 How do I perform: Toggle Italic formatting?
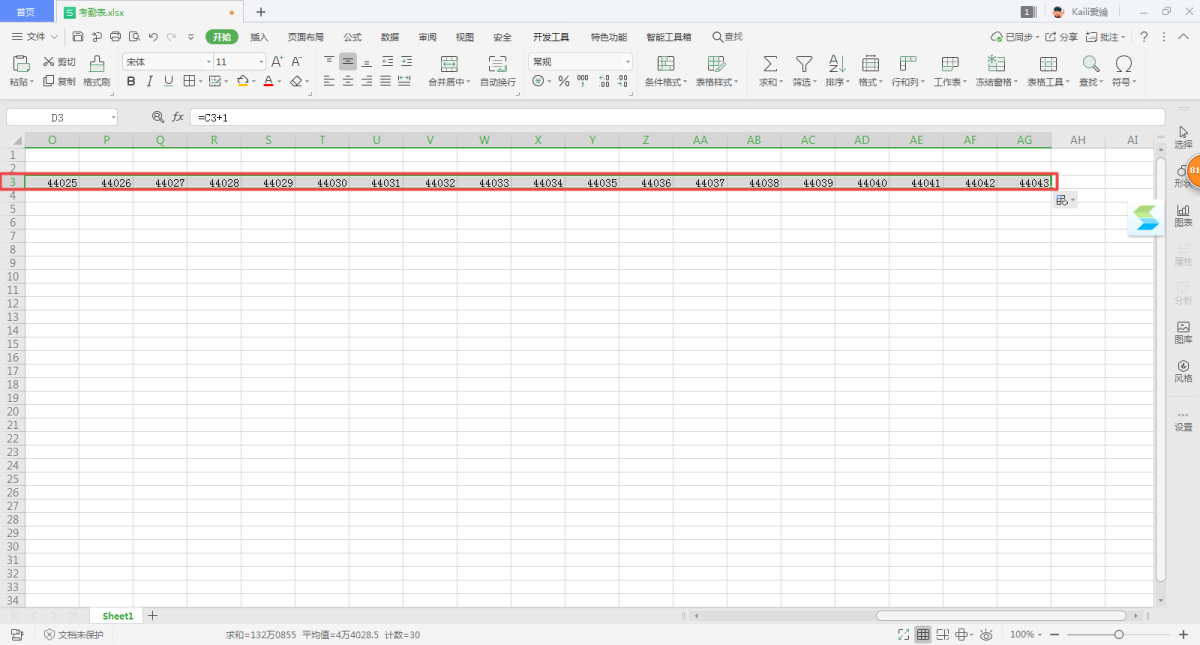(150, 81)
